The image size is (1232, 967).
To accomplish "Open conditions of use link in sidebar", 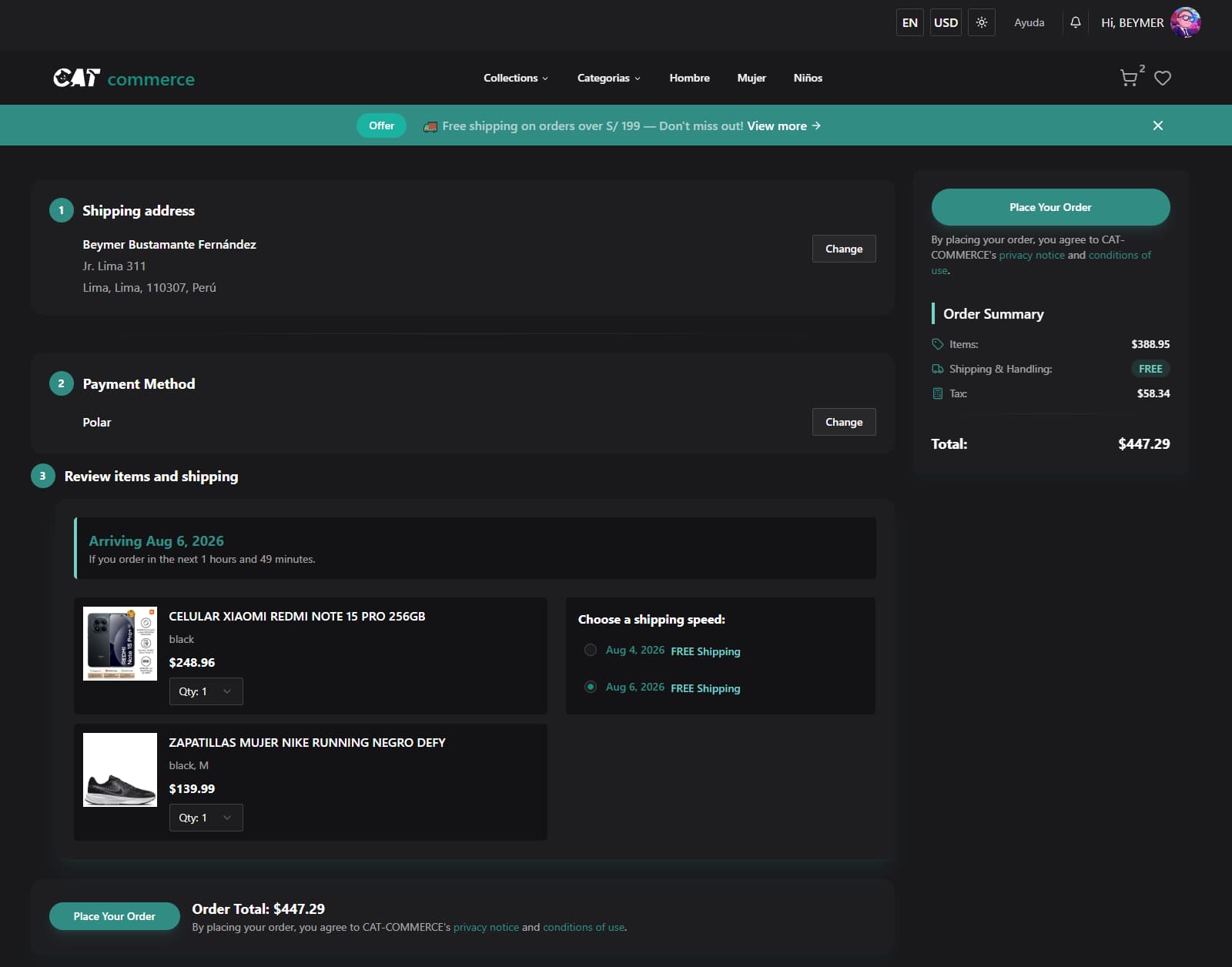I will [1120, 255].
